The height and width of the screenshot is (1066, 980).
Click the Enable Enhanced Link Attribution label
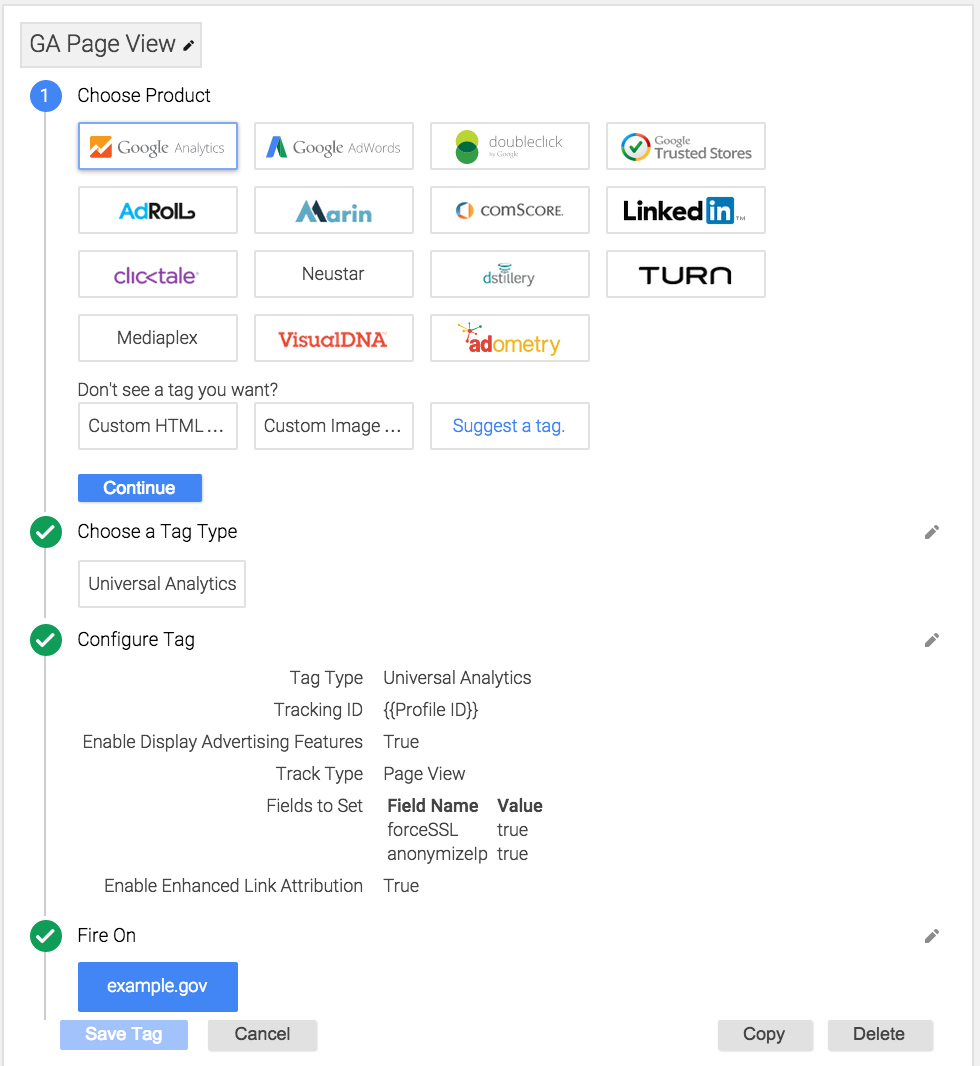coord(233,886)
